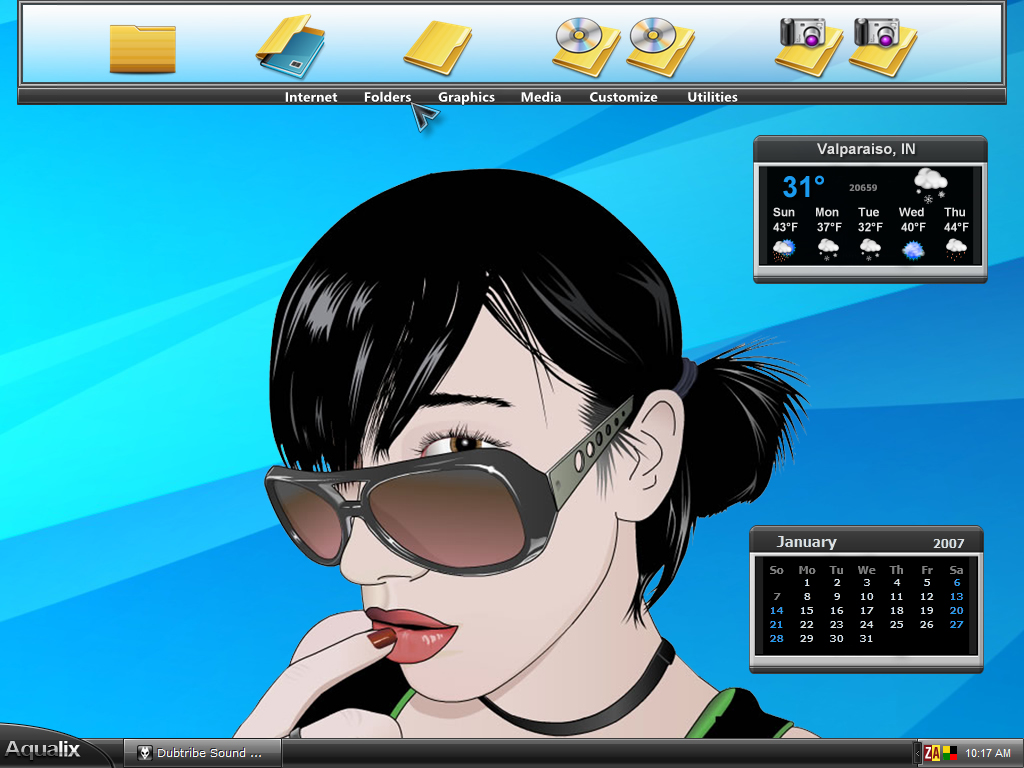Open the second CD disc folder icon

coord(660,47)
